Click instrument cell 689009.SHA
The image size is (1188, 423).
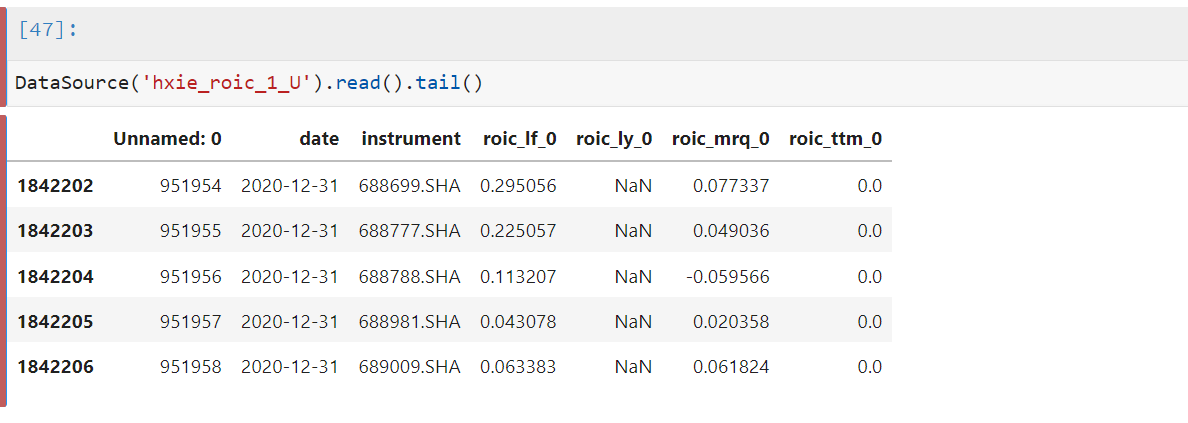410,368
